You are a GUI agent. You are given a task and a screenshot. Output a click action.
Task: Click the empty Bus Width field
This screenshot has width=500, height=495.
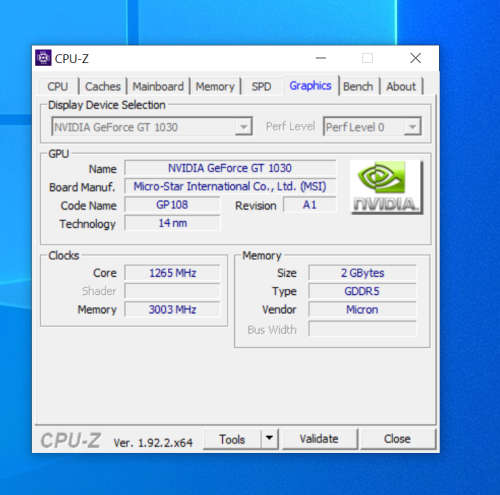coord(362,329)
